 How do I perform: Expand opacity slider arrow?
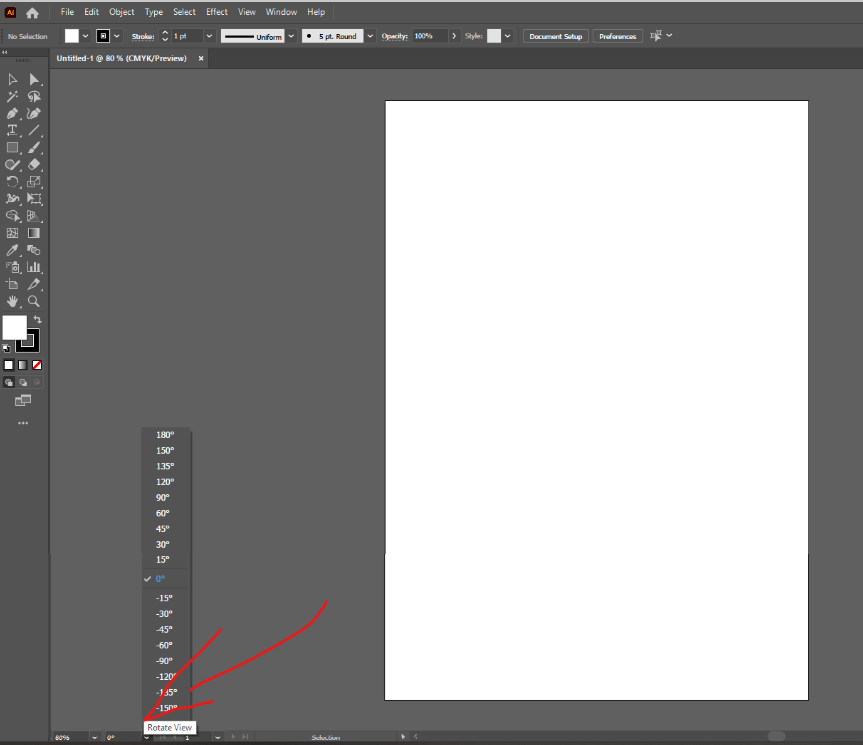point(454,36)
